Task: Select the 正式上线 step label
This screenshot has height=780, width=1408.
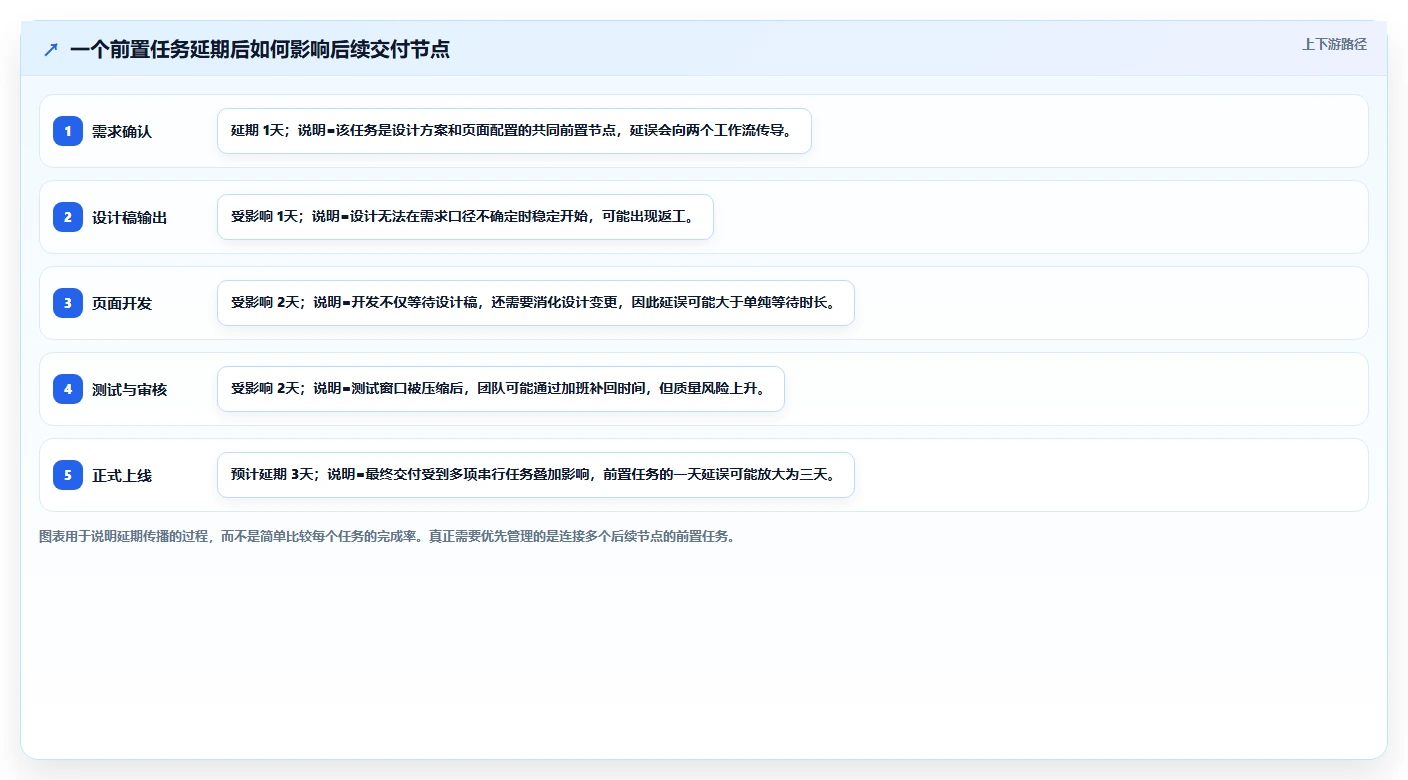Action: (122, 475)
